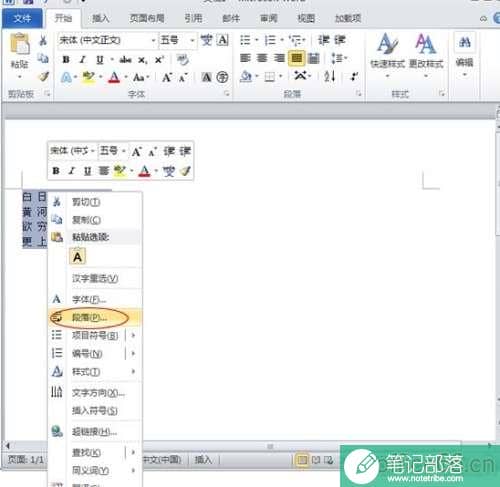Toggle Bold in the floating mini toolbar
The image size is (500, 487).
tap(56, 171)
